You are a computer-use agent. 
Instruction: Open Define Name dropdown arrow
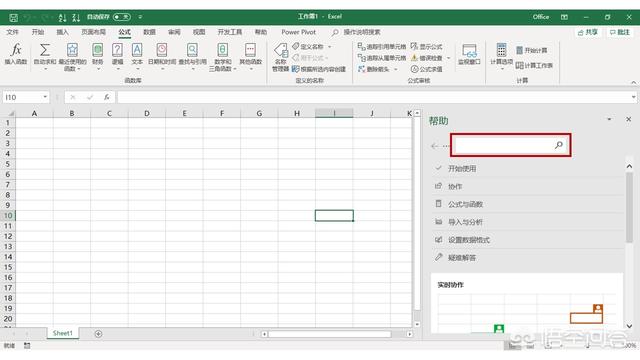click(329, 47)
